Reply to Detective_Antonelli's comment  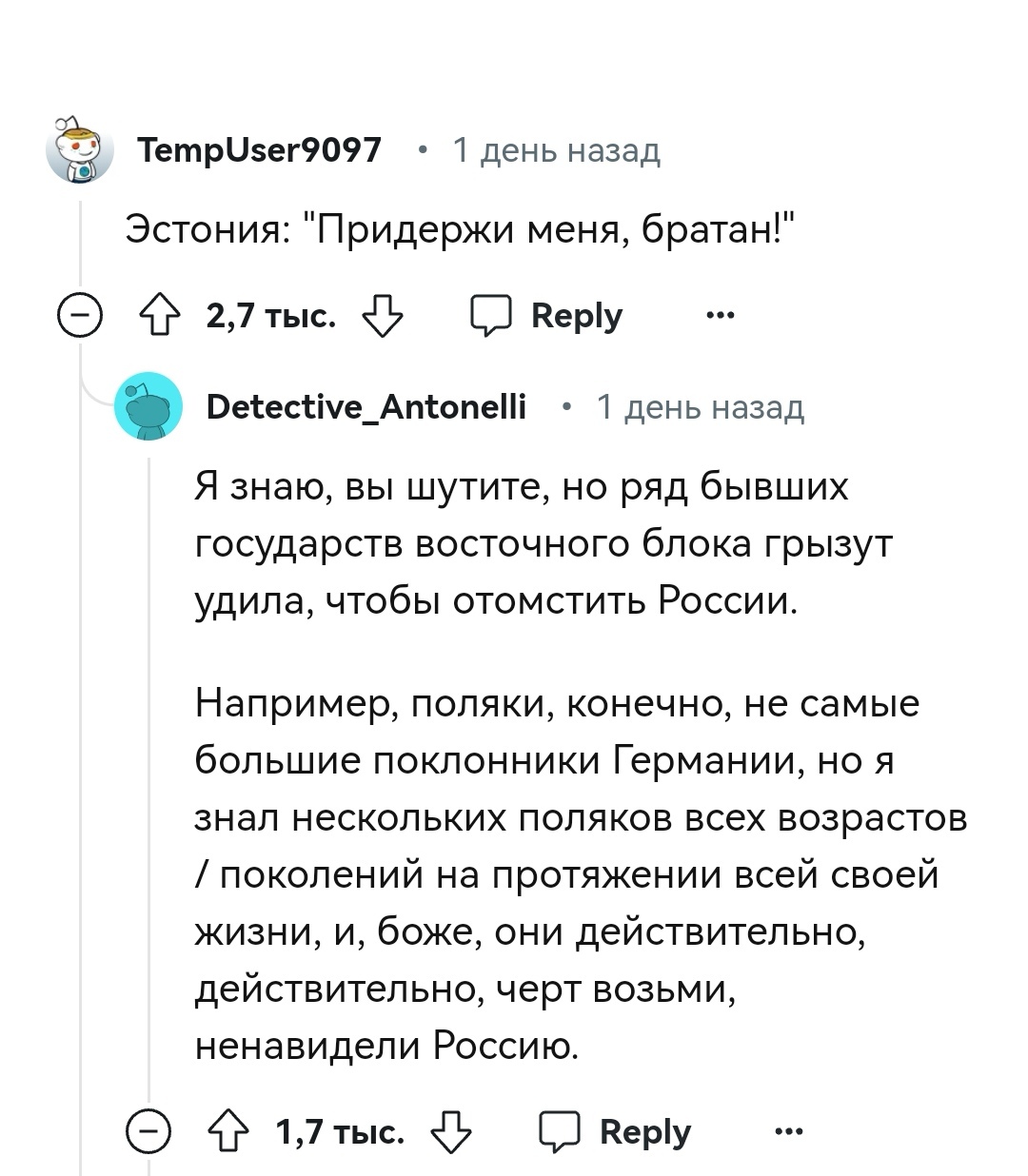616,1132
